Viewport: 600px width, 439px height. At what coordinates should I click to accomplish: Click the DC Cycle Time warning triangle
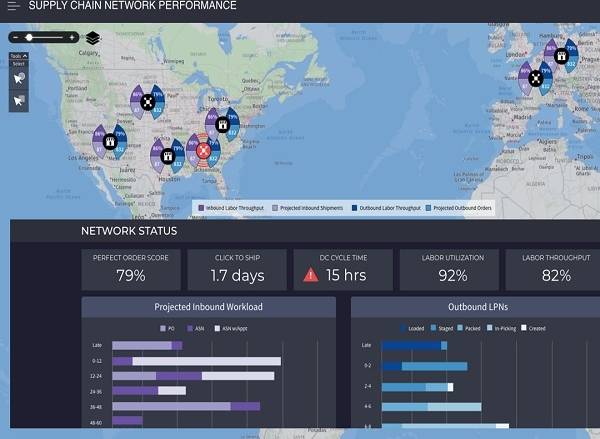311,275
